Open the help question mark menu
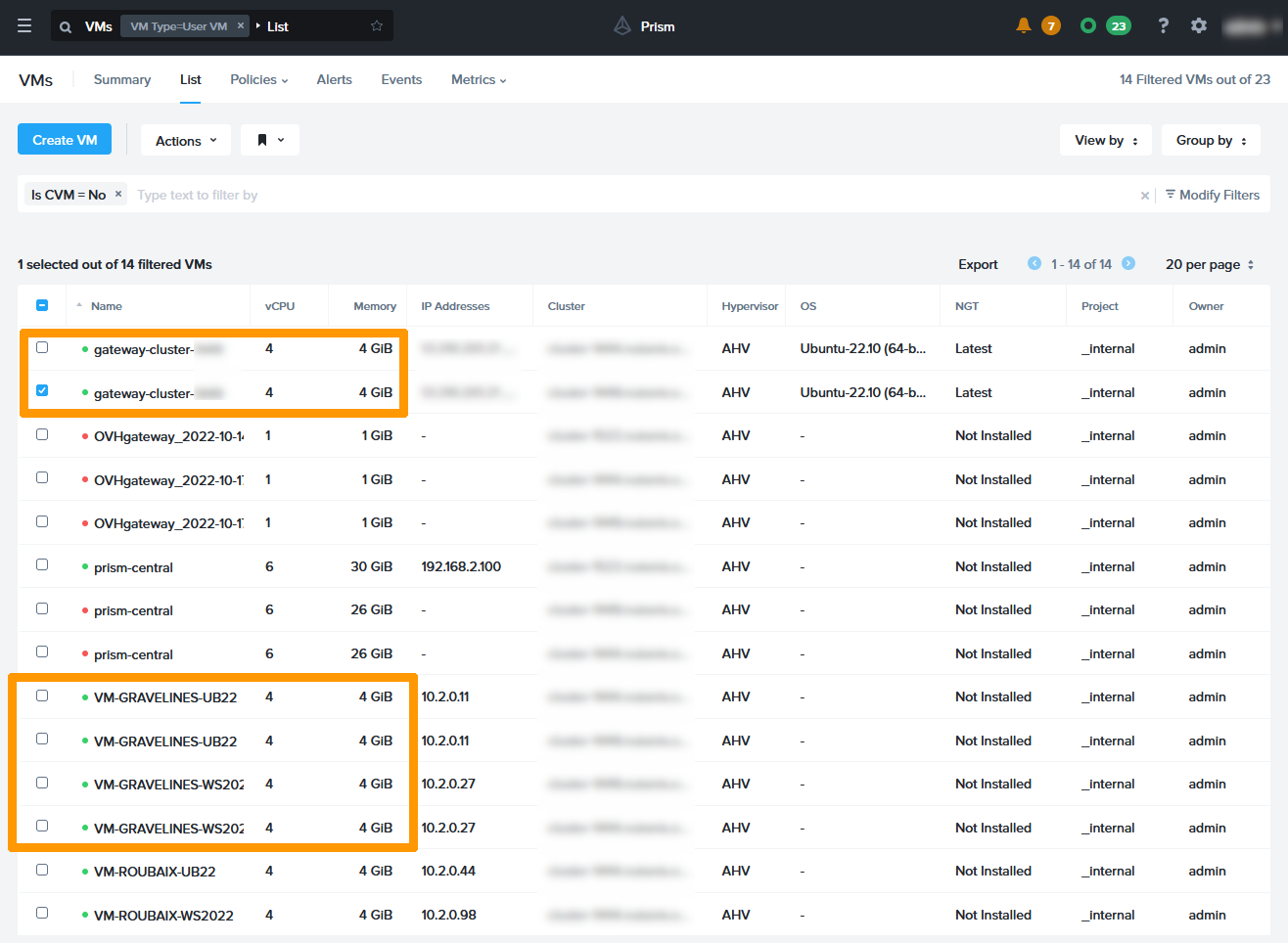Image resolution: width=1288 pixels, height=943 pixels. [1163, 25]
